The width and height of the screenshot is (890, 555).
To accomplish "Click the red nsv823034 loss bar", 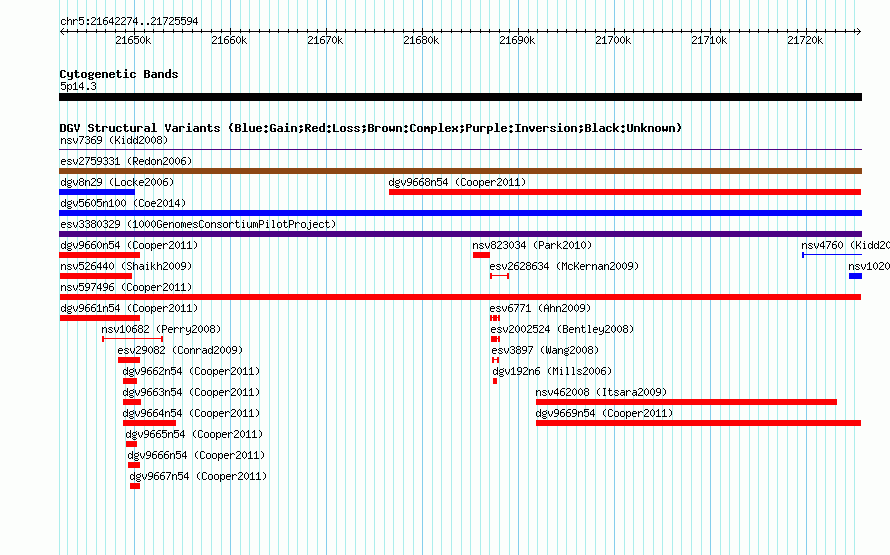I will (x=481, y=255).
